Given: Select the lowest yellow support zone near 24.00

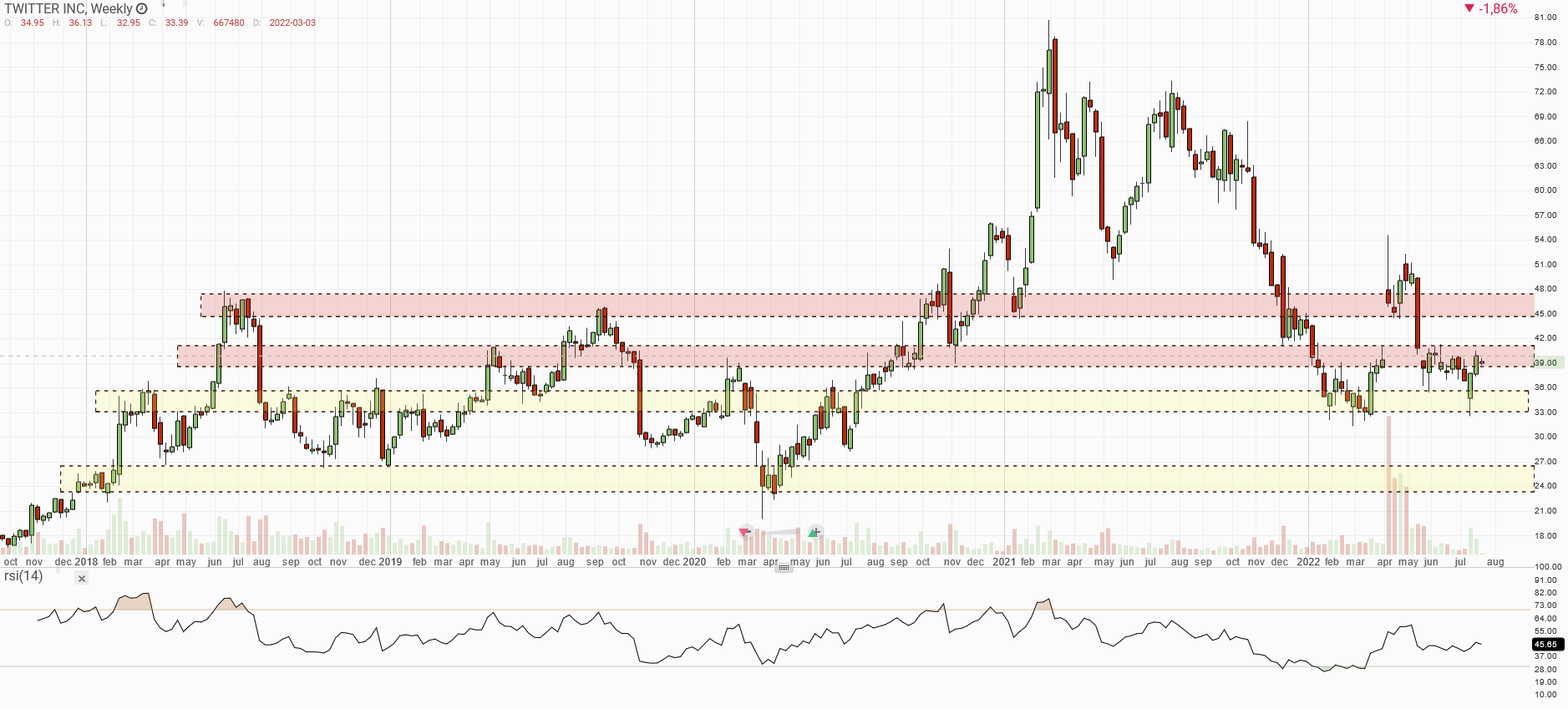Looking at the screenshot, I should point(797,479).
